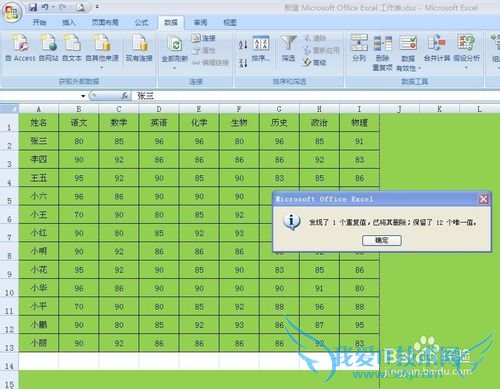Import data from Access
Screen dimensions: 500x389
coord(20,48)
